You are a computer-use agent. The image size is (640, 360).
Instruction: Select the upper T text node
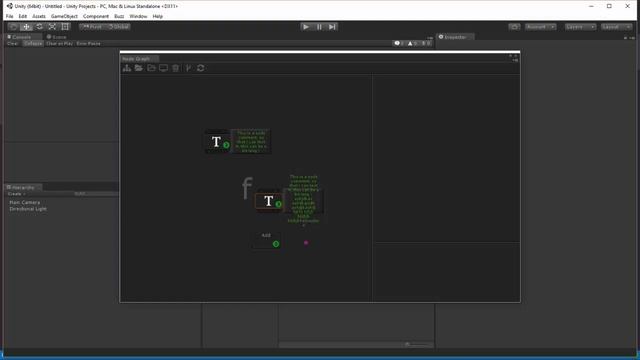click(x=218, y=142)
